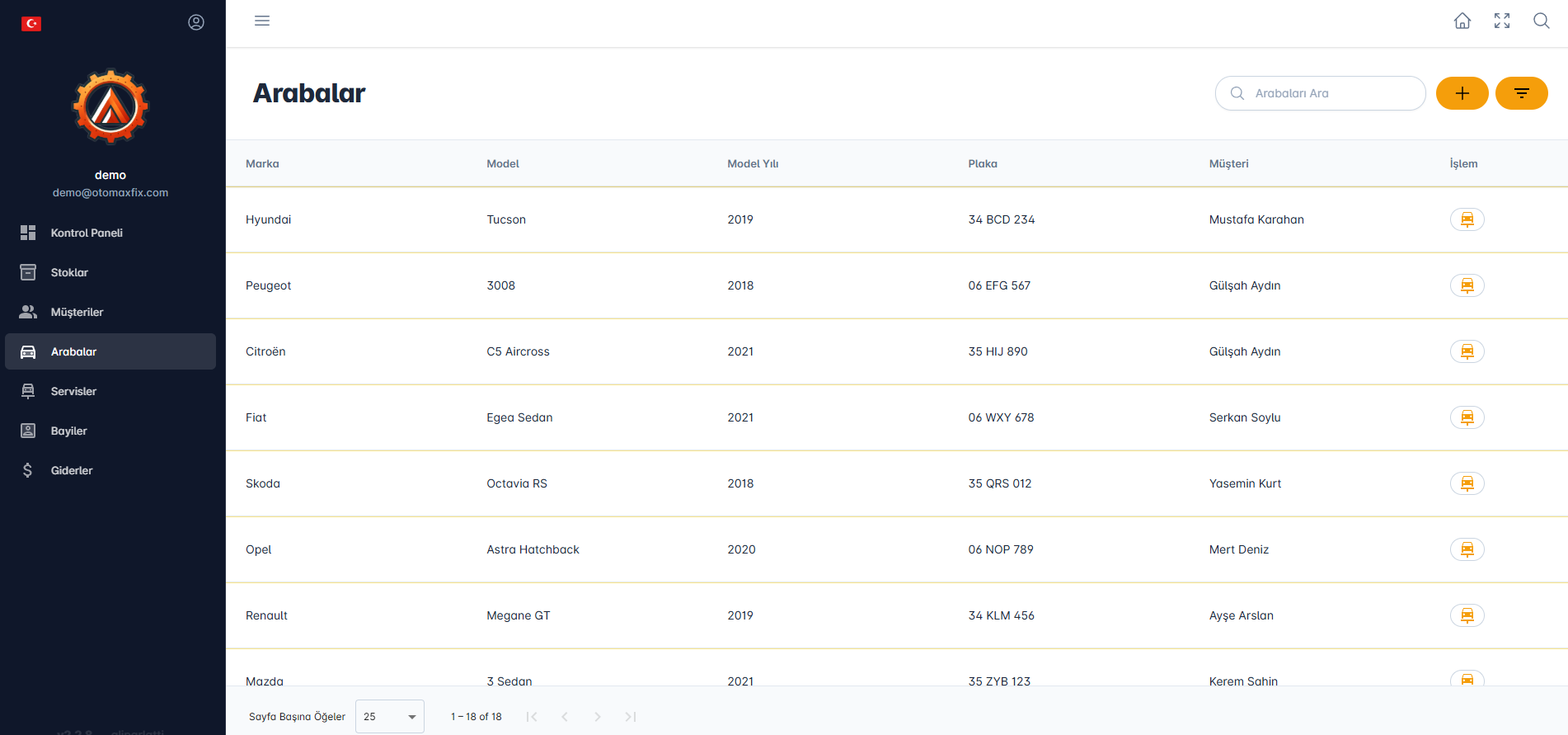Toggle the hamburger menu icon
1568x735 pixels.
262,21
